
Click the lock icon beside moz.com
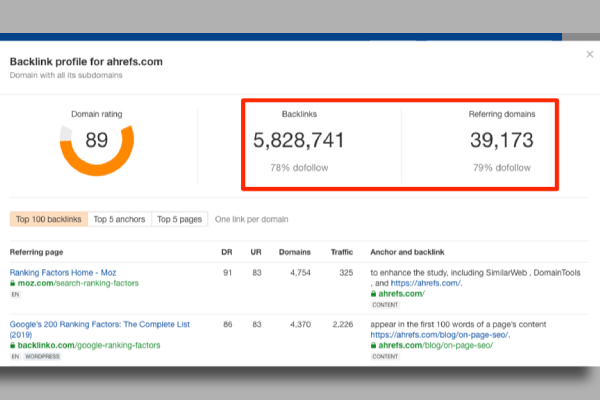coord(13,283)
